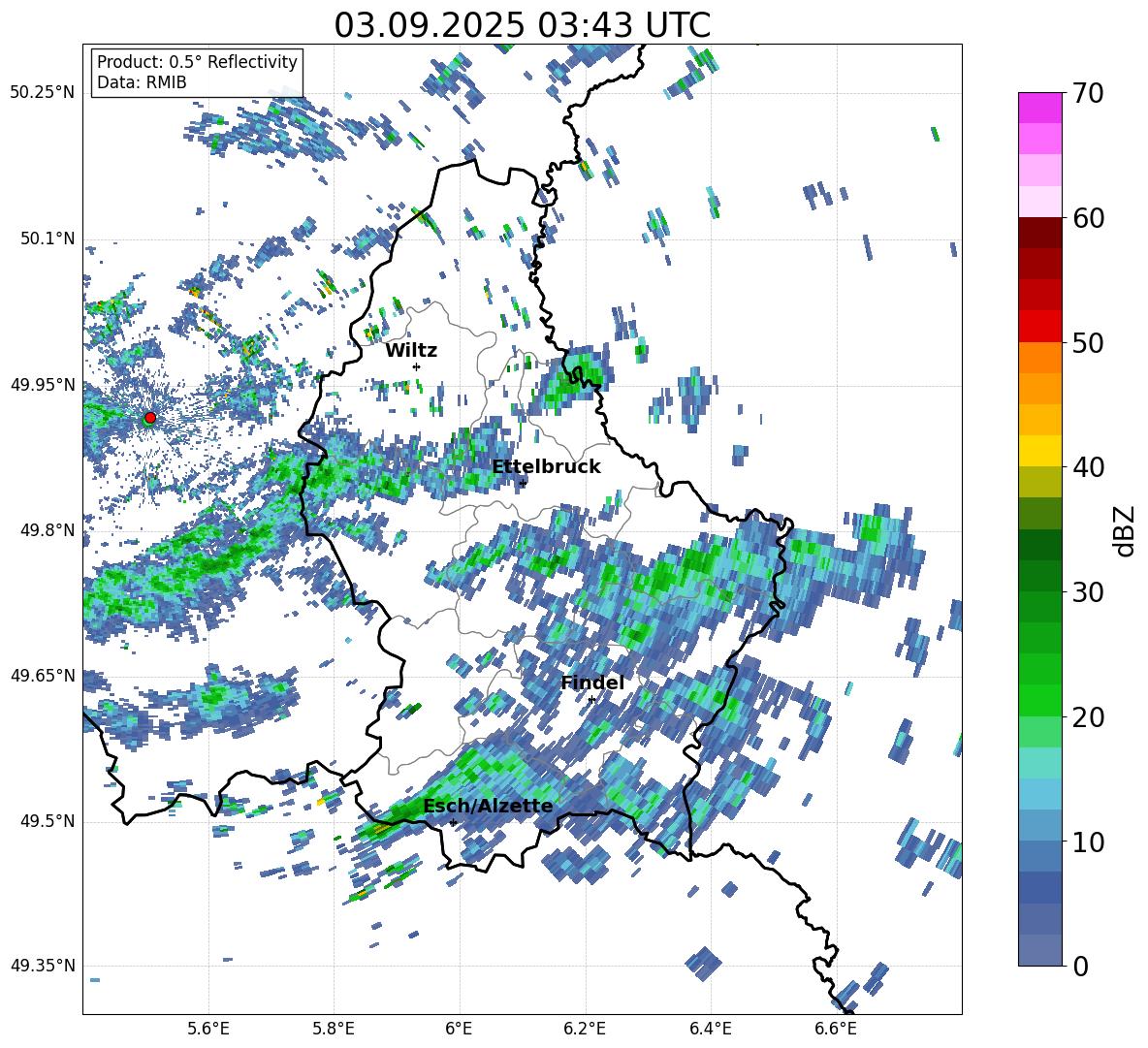Click the colorbar tick label 50
The height and width of the screenshot is (1048, 1148).
point(1087,342)
